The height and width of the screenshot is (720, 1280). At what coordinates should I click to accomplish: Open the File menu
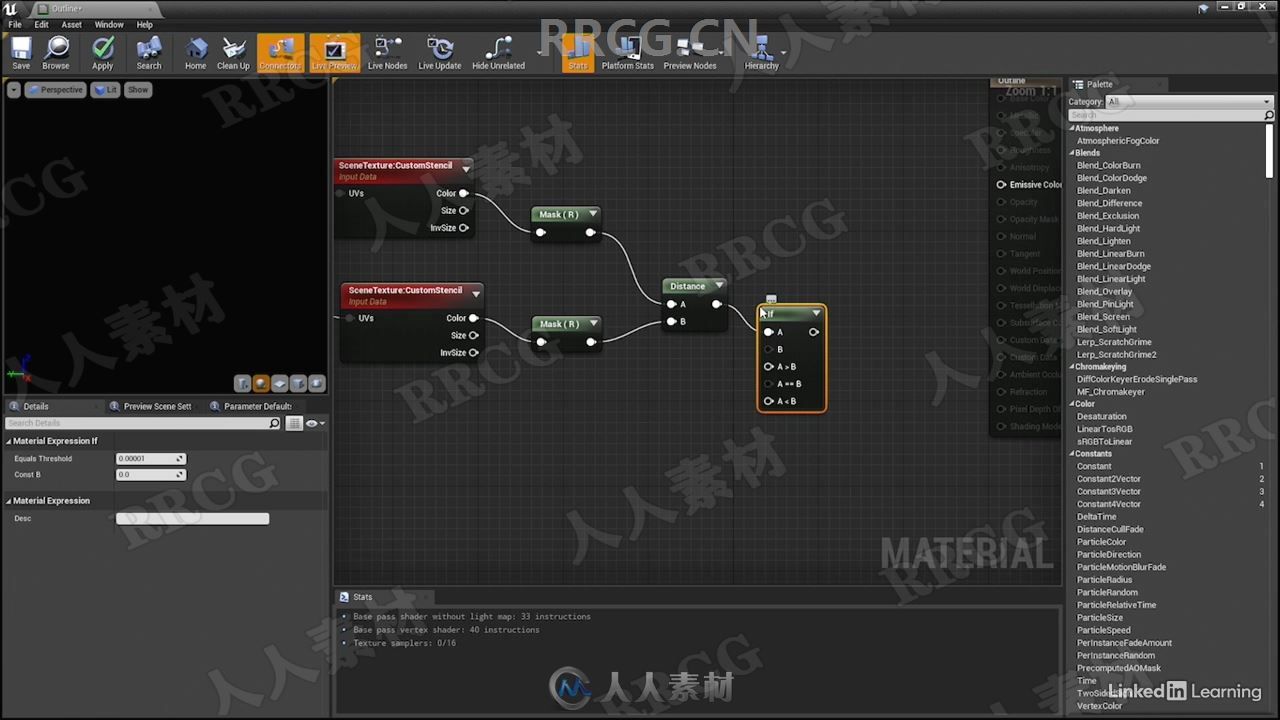tap(15, 24)
